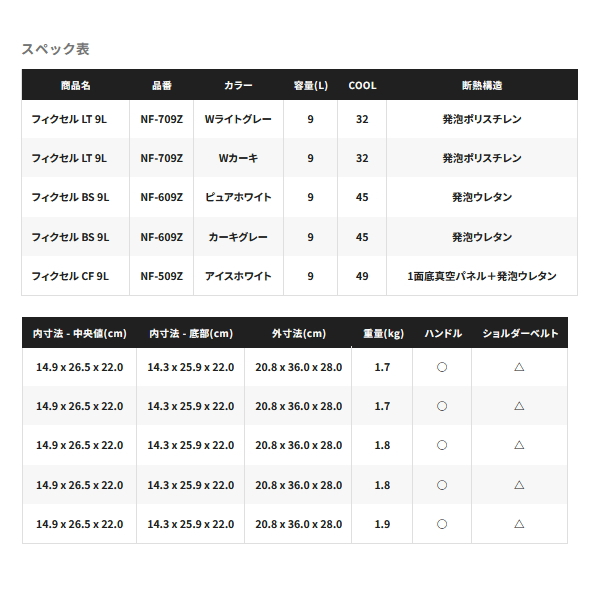The width and height of the screenshot is (600, 600).
Task: Click the カラー column header
Action: point(238,85)
